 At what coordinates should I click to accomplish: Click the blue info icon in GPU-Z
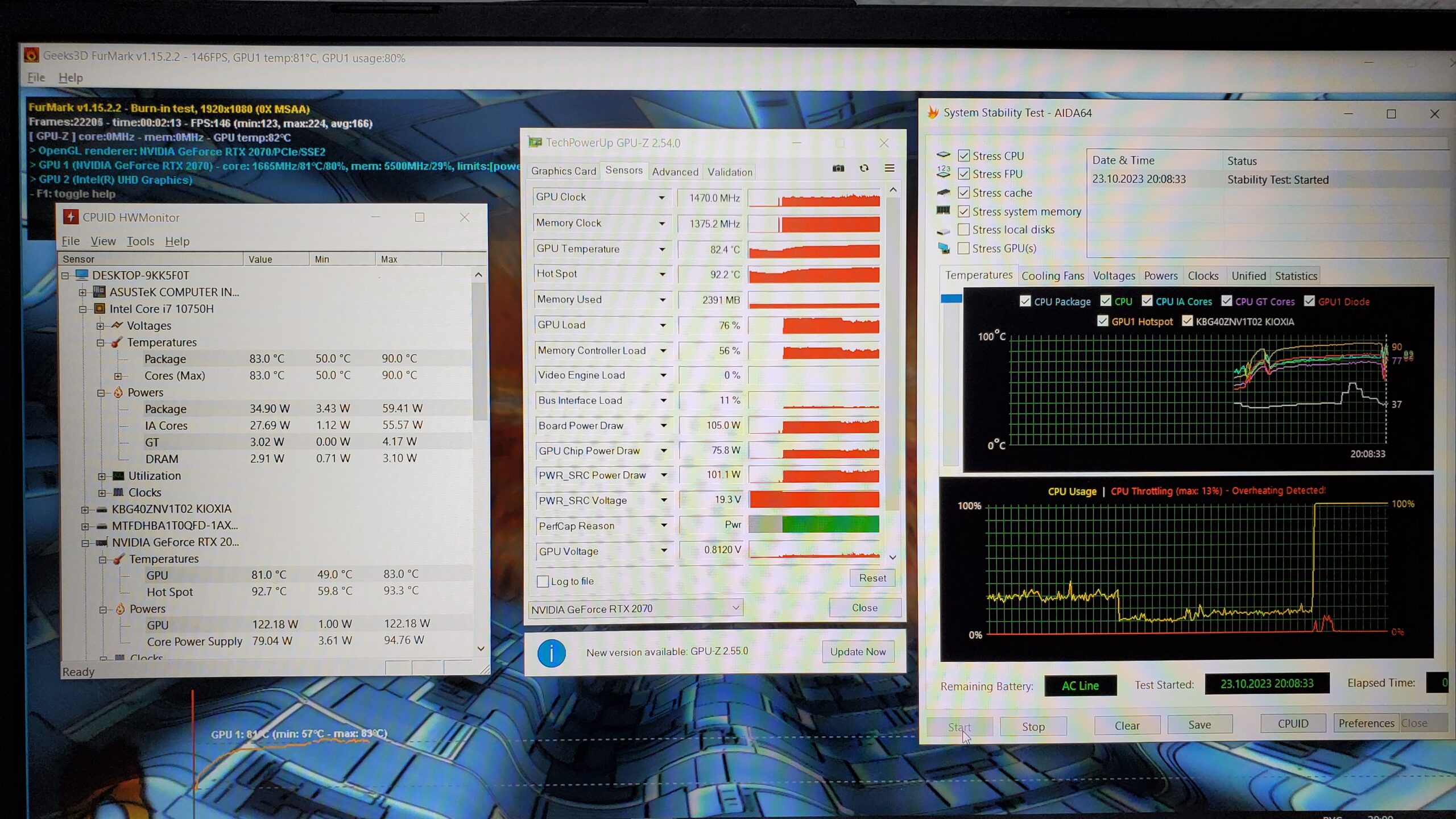(551, 653)
